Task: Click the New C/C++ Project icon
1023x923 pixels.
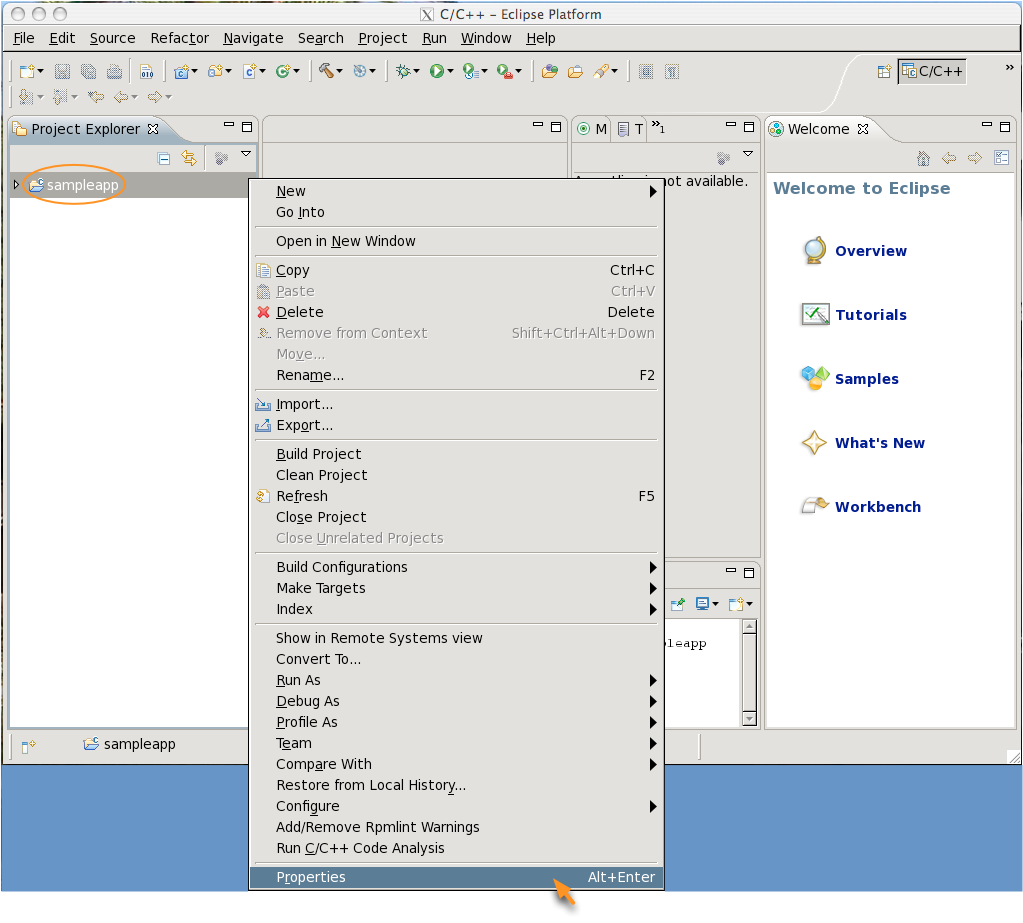Action: (x=181, y=72)
